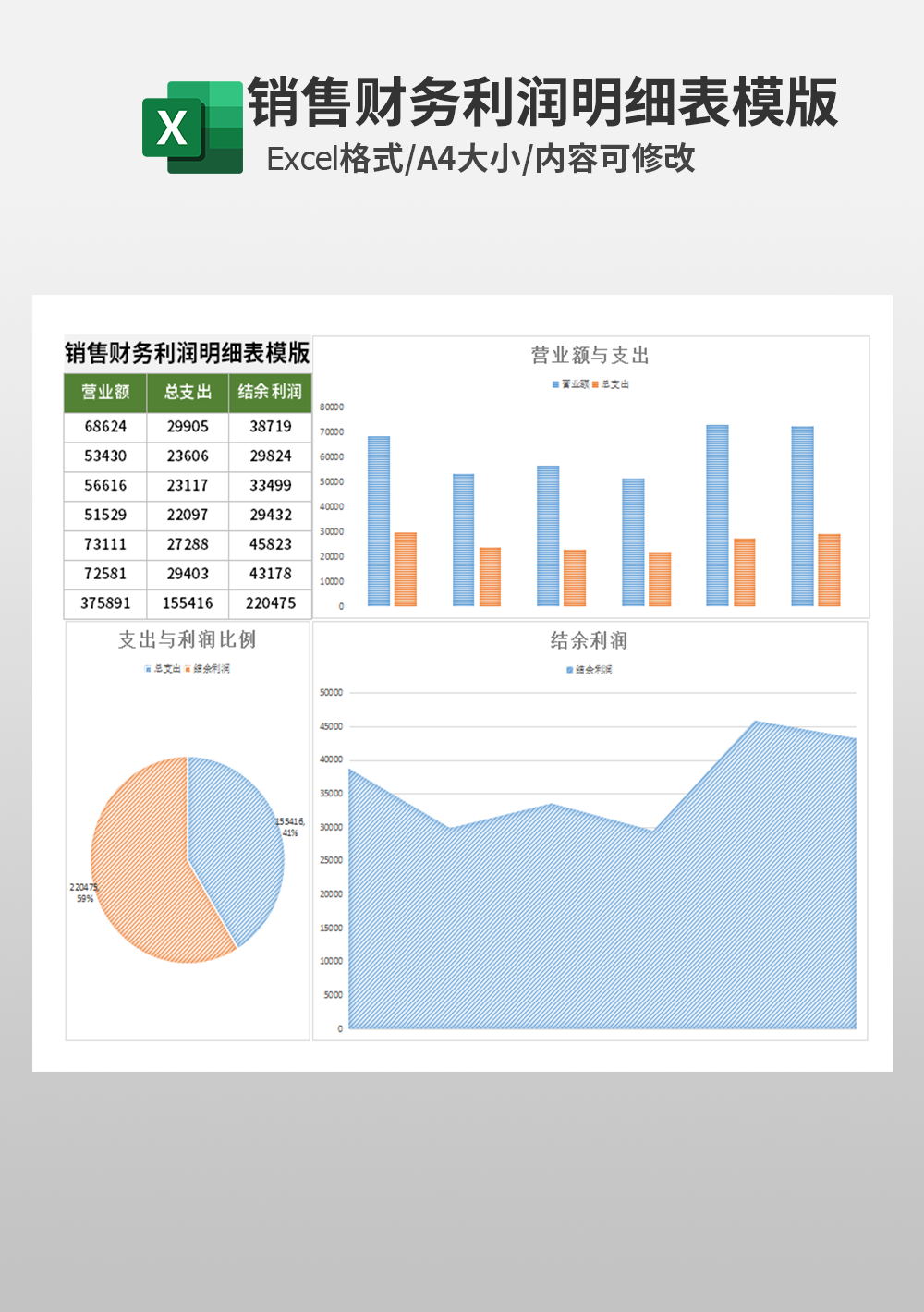Select the spreadsheet heading above the table
Screen dimensions: 924x1312
(188, 353)
